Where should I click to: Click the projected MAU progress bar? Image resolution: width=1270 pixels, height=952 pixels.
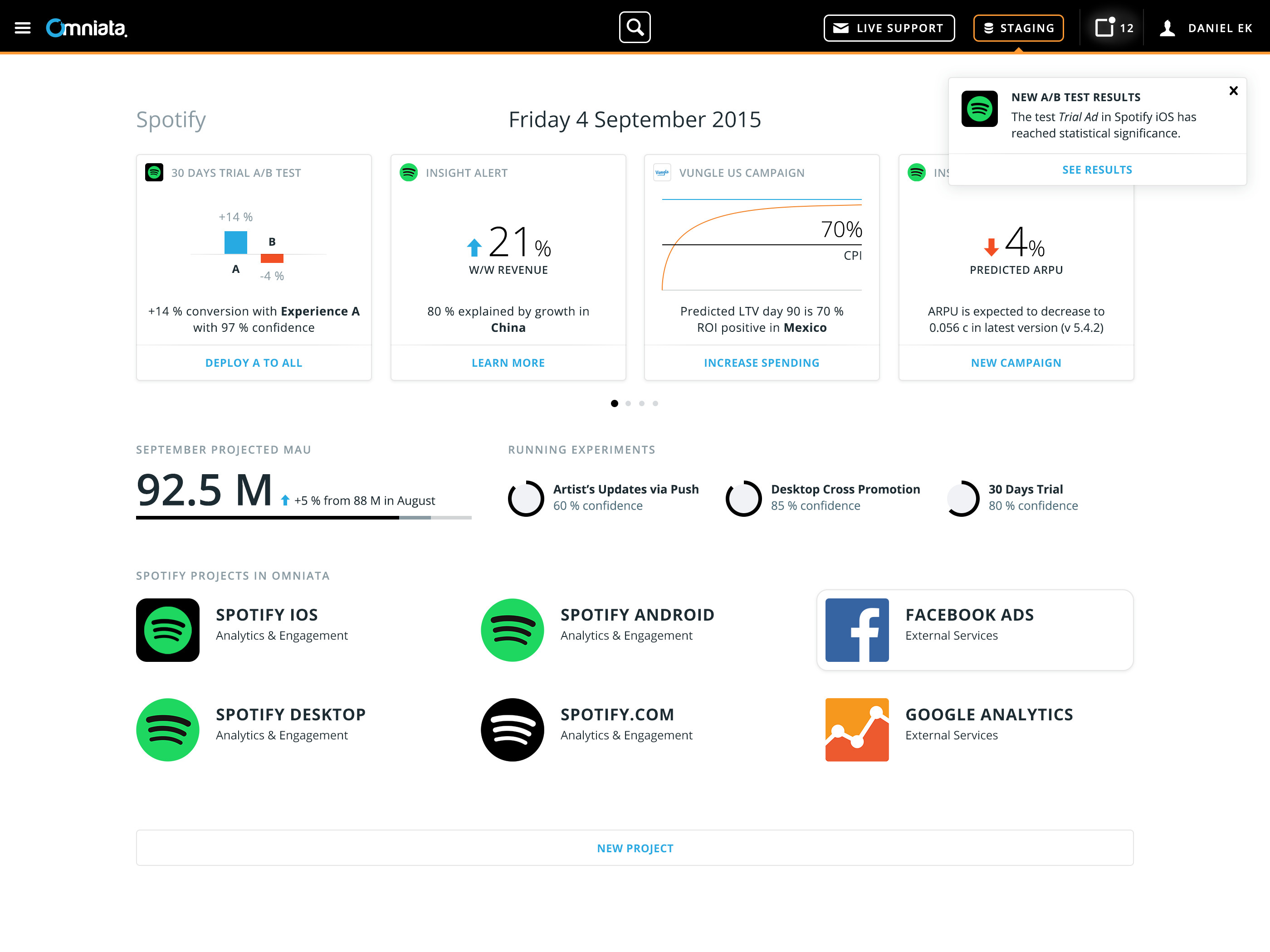tap(304, 518)
